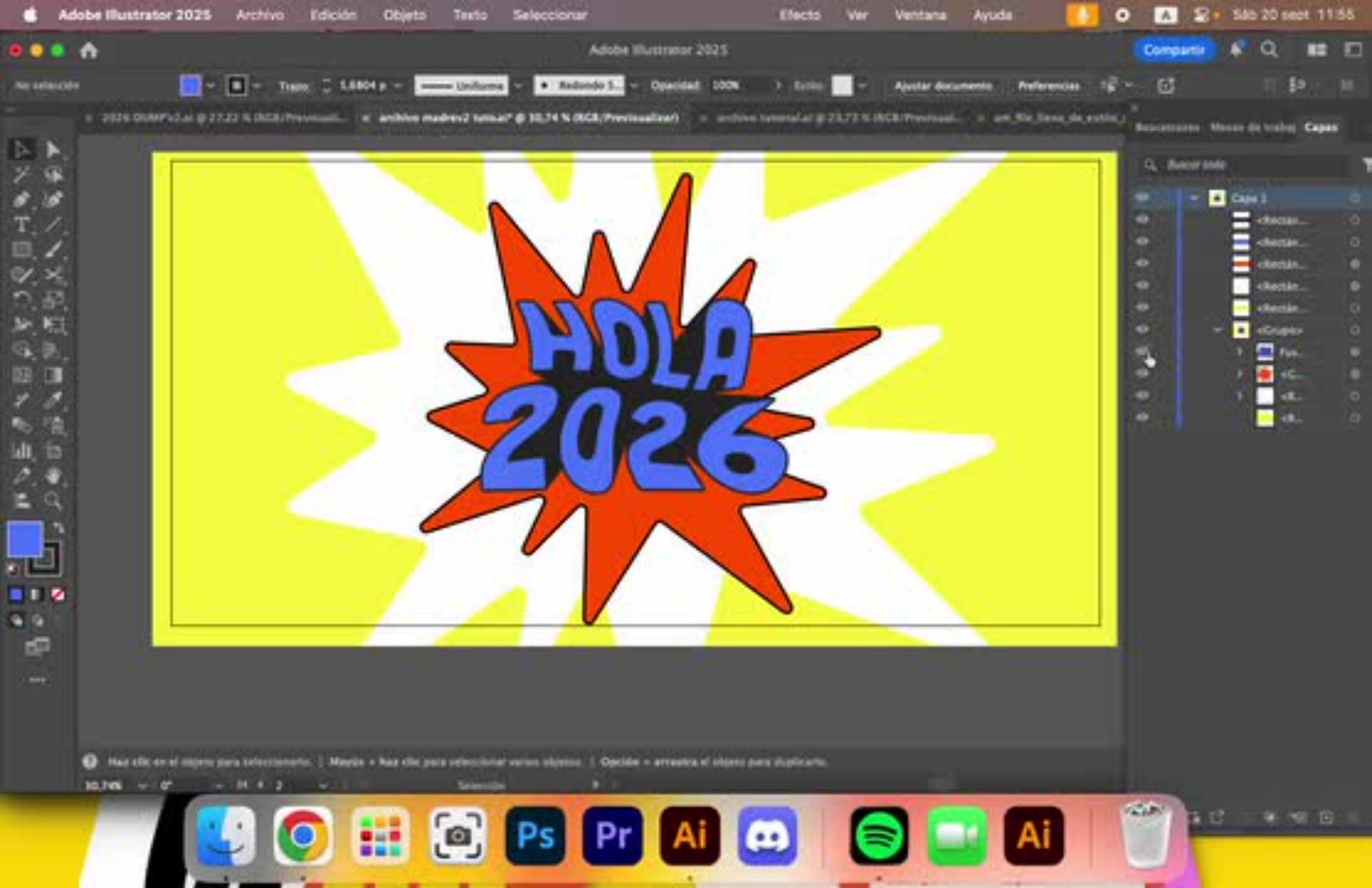Swap fill and stroke colors arrow
Screen dimensions: 1372x888
click(x=59, y=528)
